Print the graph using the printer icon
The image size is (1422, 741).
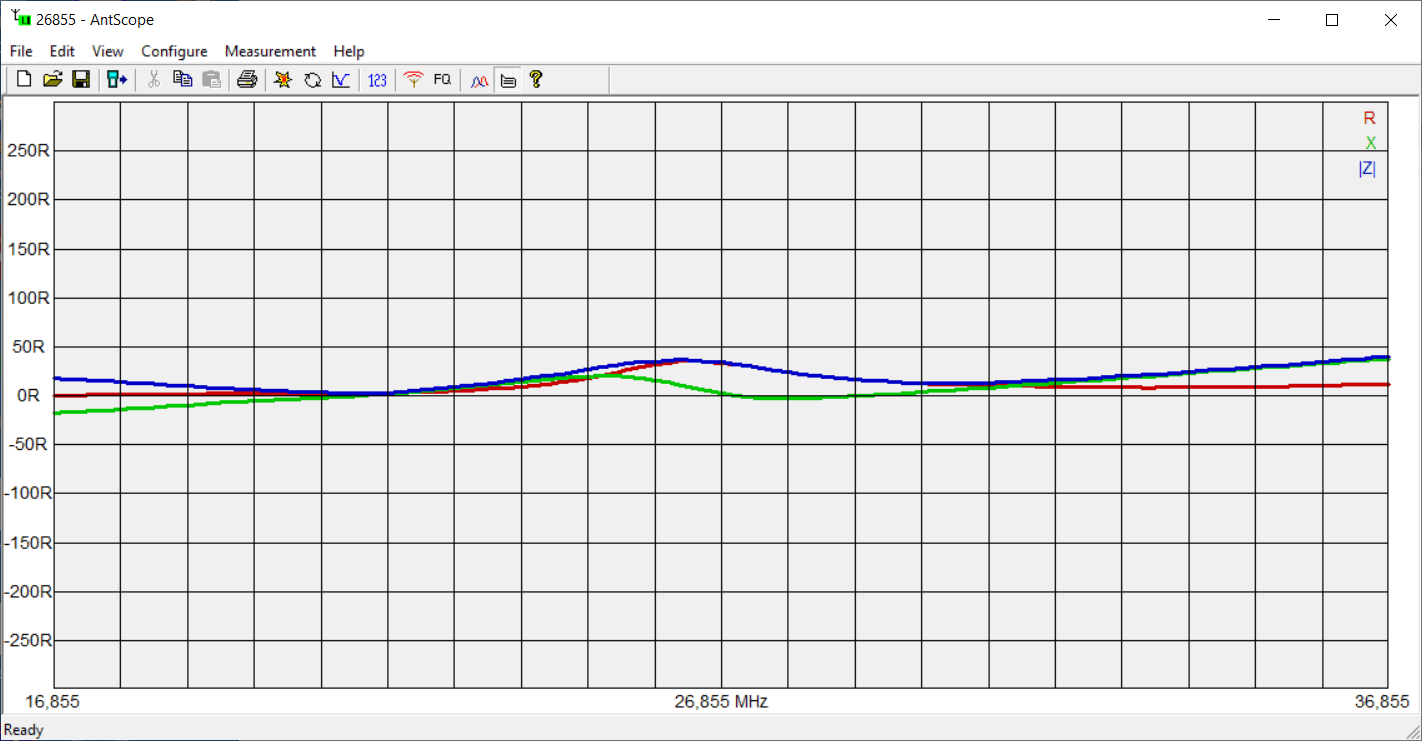[x=247, y=80]
